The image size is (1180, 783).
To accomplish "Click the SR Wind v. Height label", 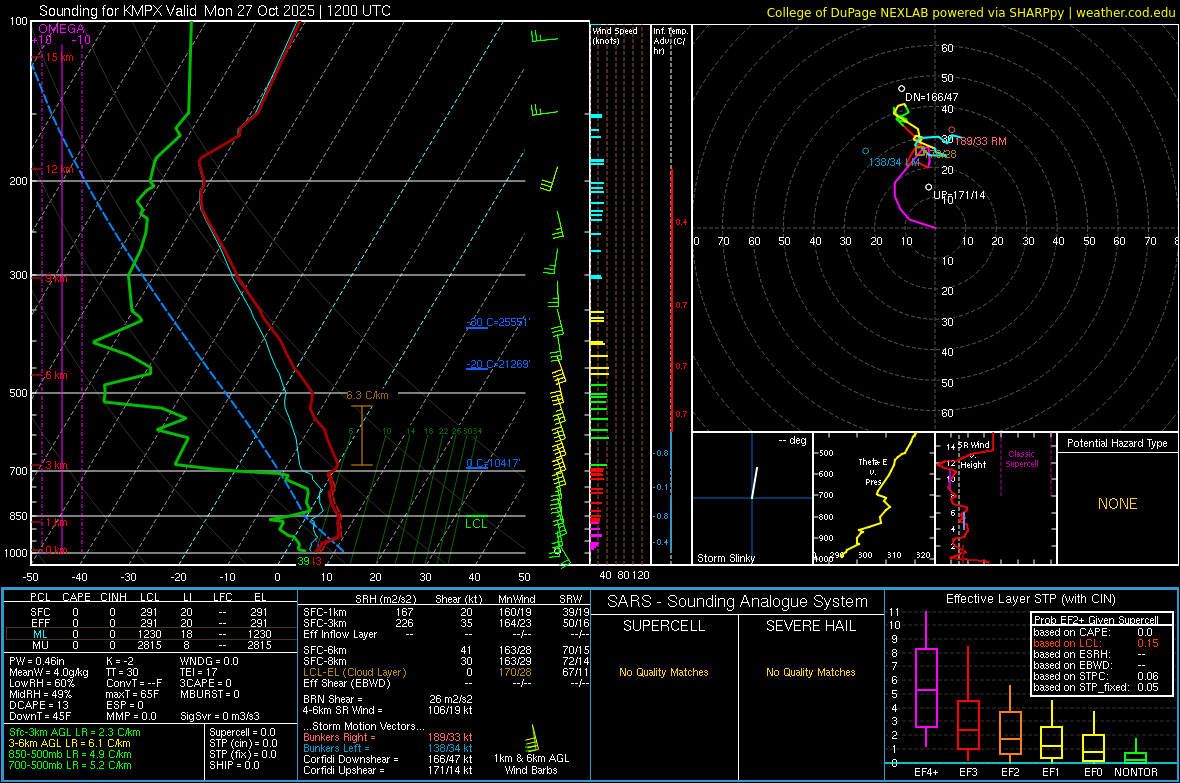I will (x=973, y=455).
